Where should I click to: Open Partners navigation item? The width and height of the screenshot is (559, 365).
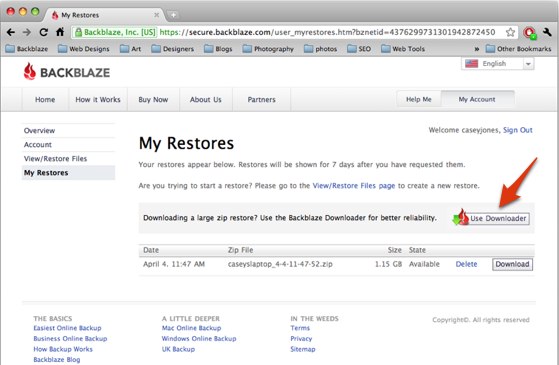click(x=262, y=100)
